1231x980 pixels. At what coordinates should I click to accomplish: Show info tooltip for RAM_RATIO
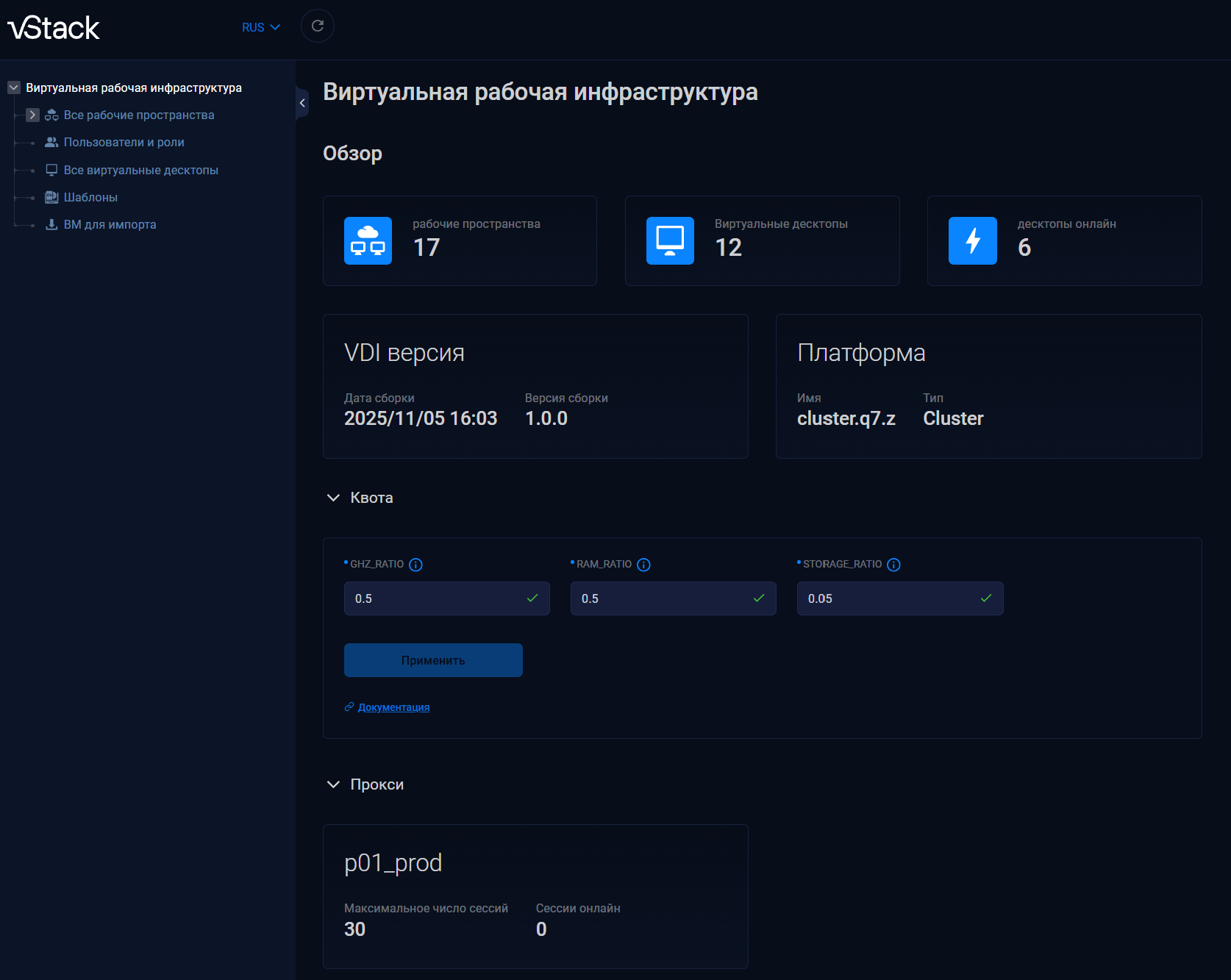tap(643, 565)
